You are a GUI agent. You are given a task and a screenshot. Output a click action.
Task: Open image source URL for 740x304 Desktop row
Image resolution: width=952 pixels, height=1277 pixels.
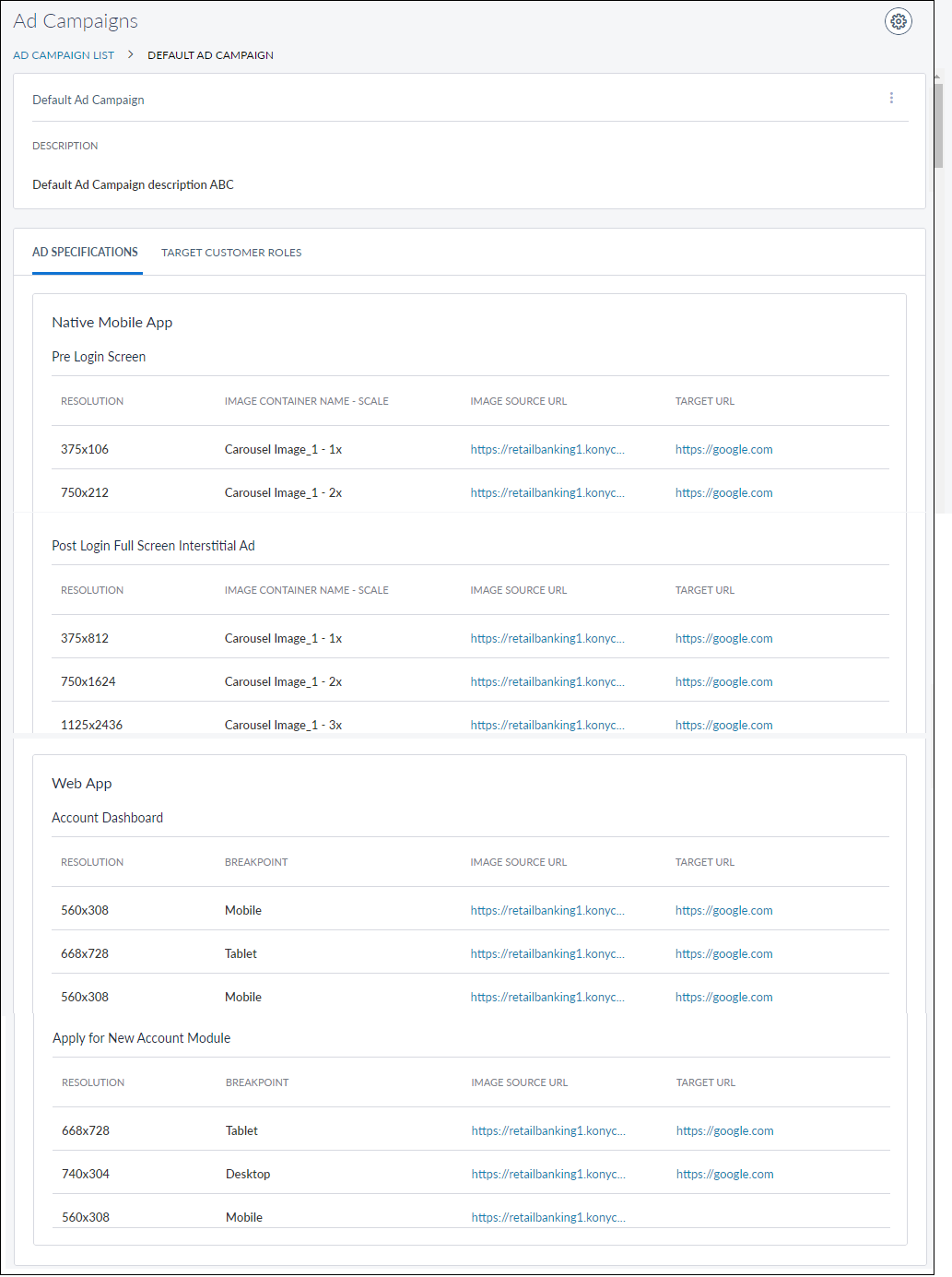click(x=548, y=1175)
